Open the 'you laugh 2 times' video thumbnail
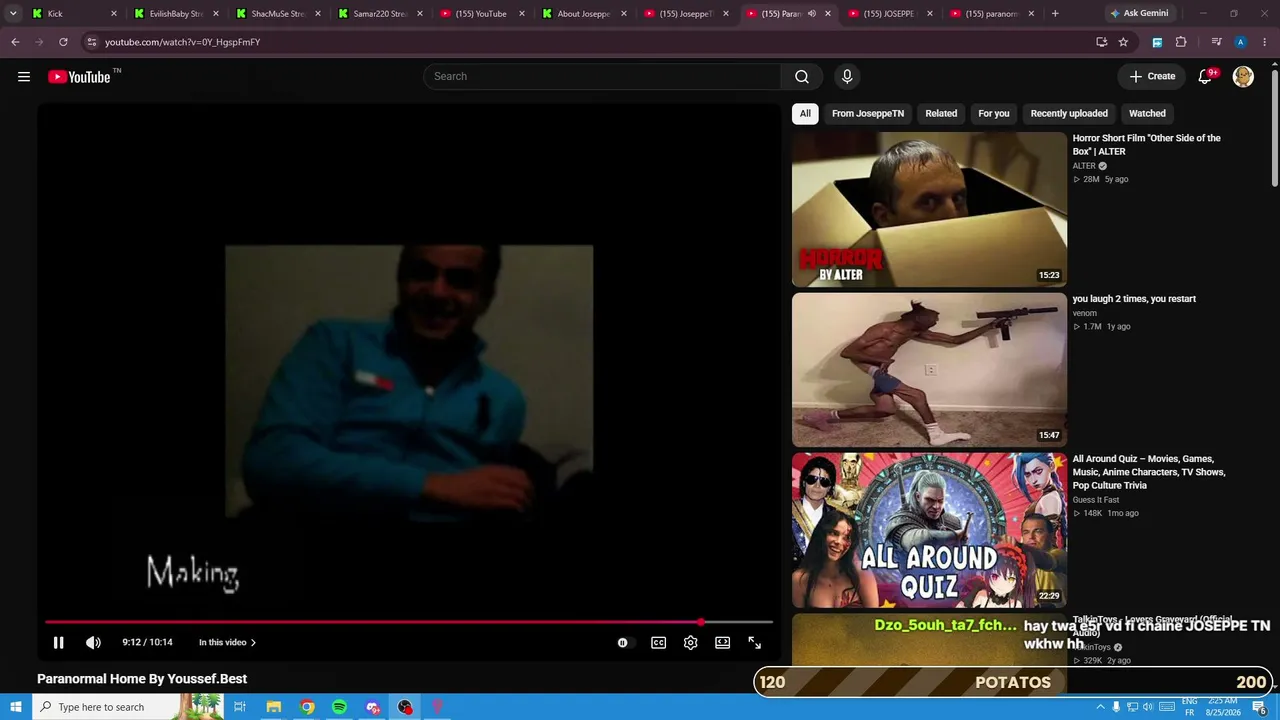 point(929,370)
